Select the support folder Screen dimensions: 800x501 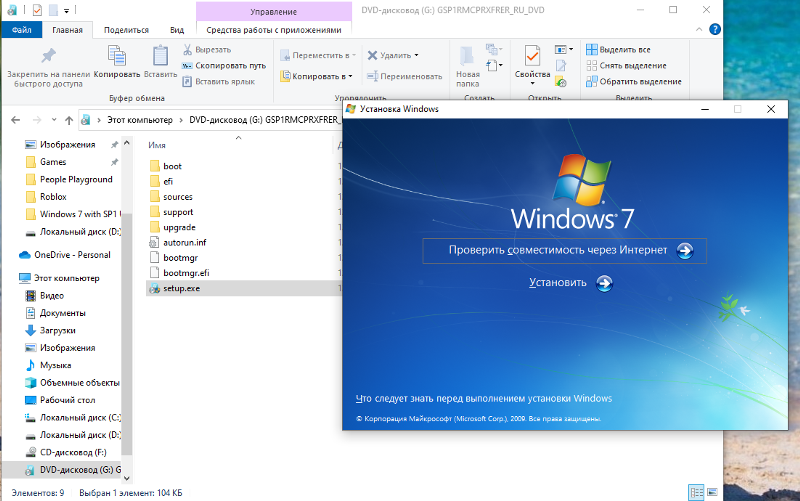pos(178,212)
